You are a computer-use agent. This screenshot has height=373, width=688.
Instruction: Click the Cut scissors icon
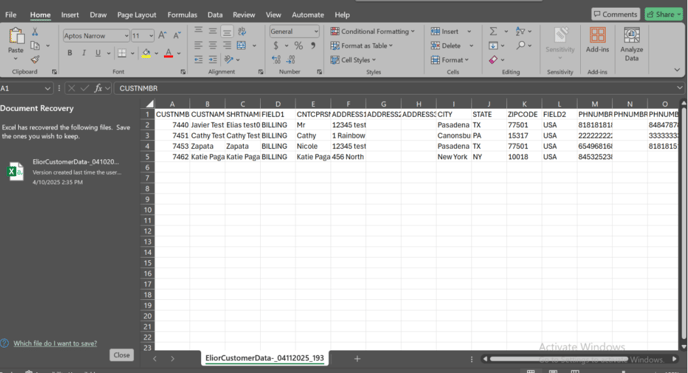pyautogui.click(x=35, y=32)
